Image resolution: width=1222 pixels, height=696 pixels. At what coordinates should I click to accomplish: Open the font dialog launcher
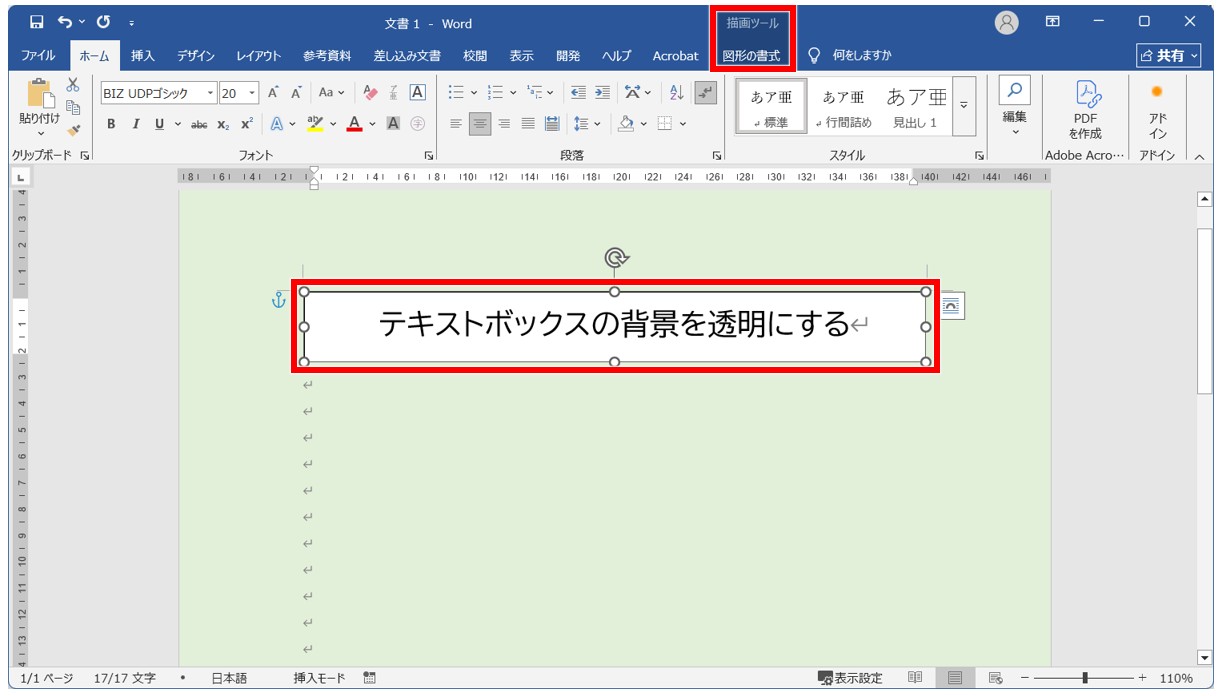(429, 156)
